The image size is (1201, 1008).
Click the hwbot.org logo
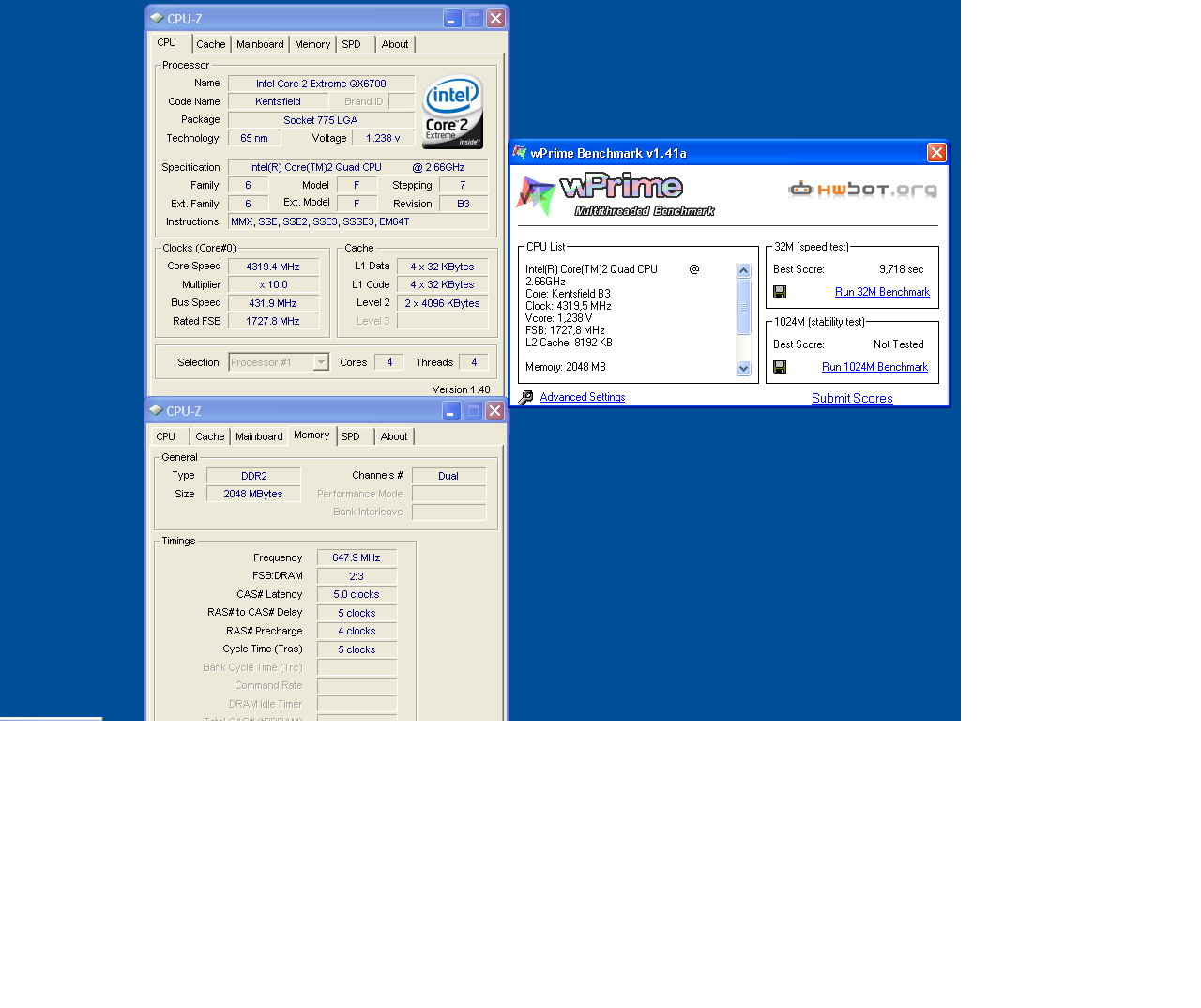(x=862, y=190)
